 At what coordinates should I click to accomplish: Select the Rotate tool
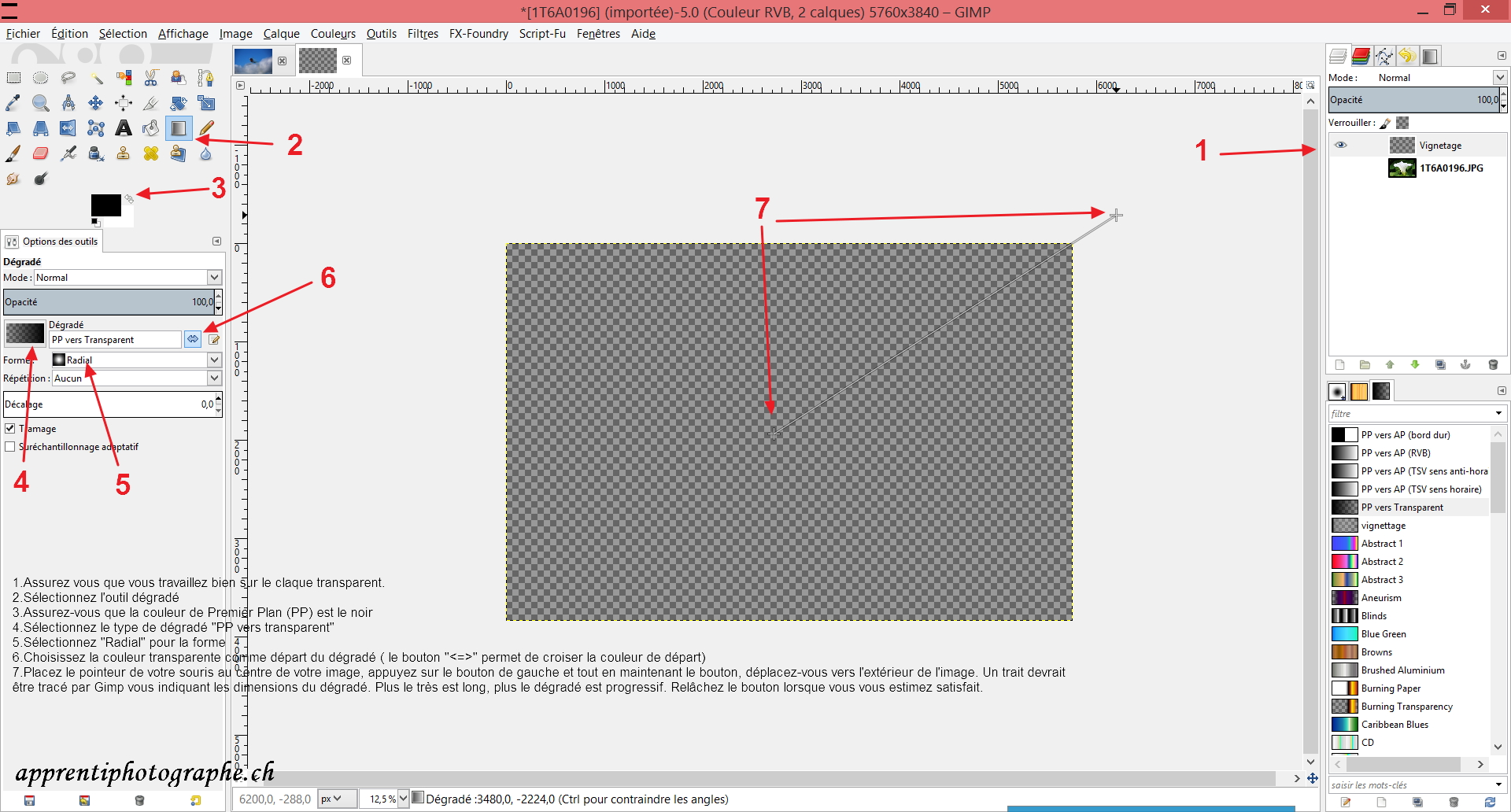pos(179,103)
